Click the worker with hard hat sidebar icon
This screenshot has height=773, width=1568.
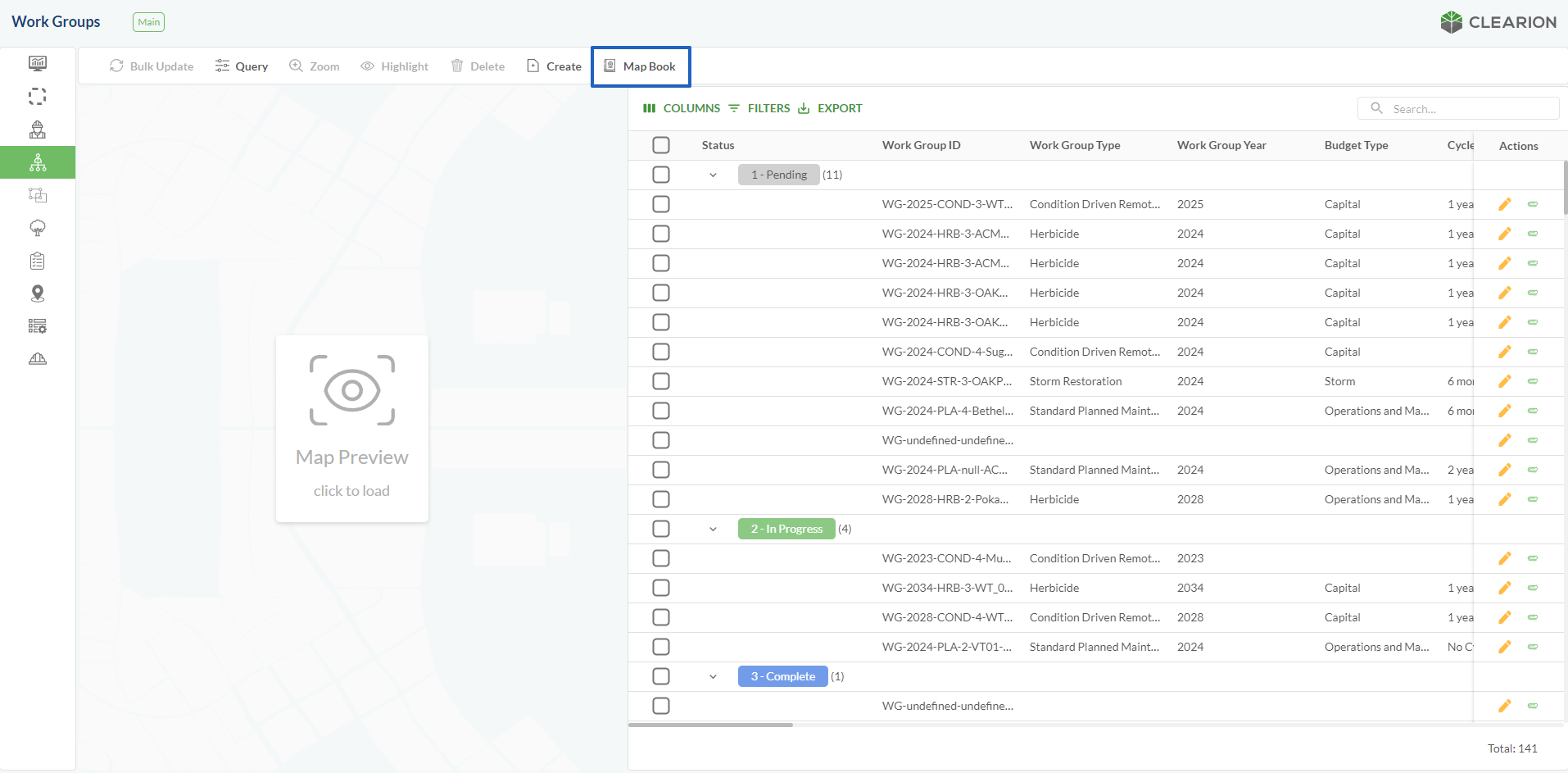pyautogui.click(x=38, y=130)
